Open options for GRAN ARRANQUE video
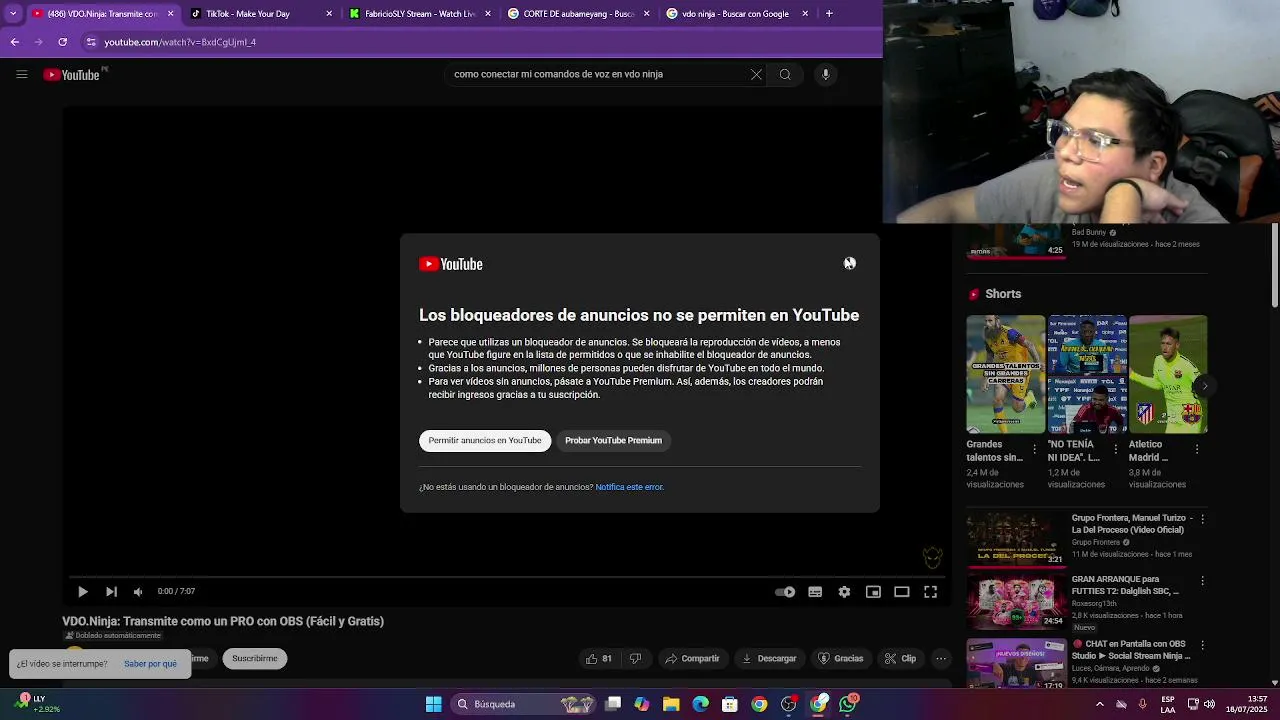The width and height of the screenshot is (1280, 720). click(1202, 580)
